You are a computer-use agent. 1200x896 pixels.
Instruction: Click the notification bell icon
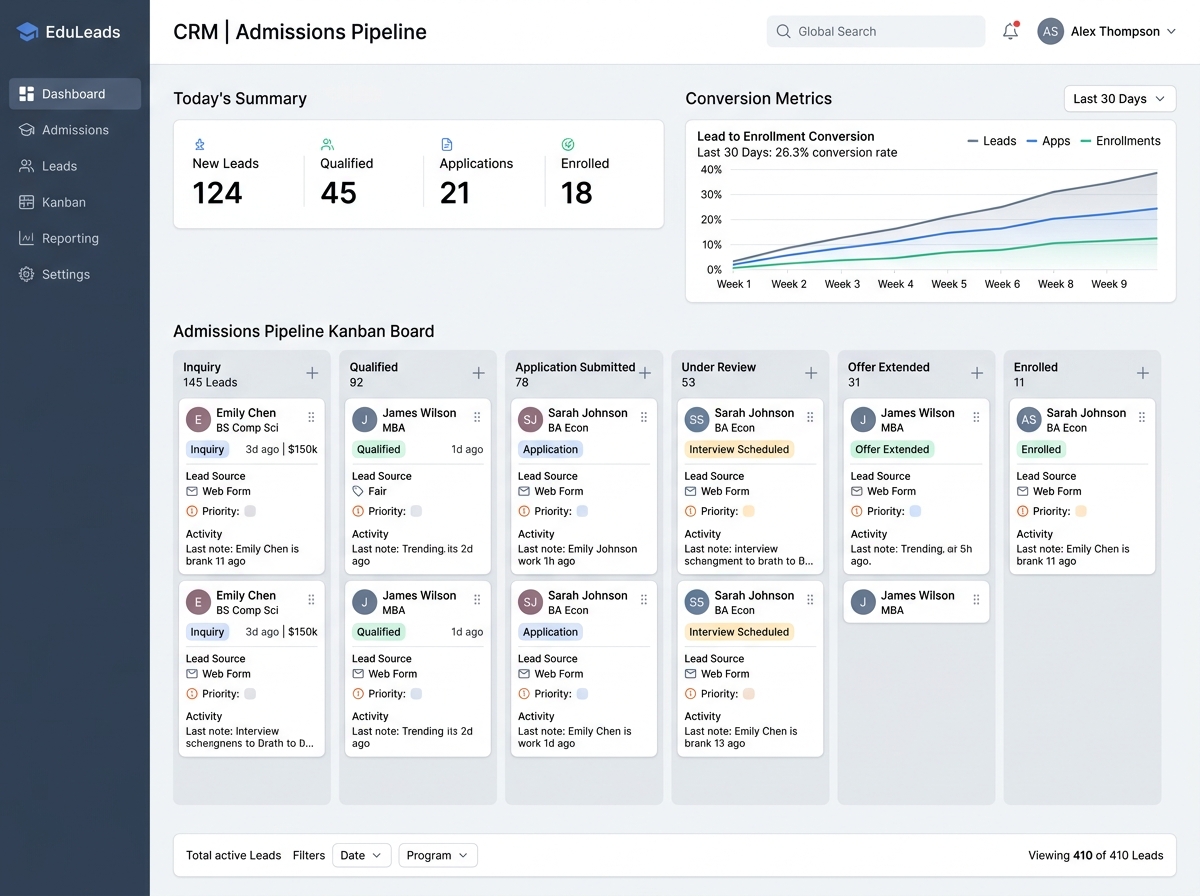[1010, 31]
